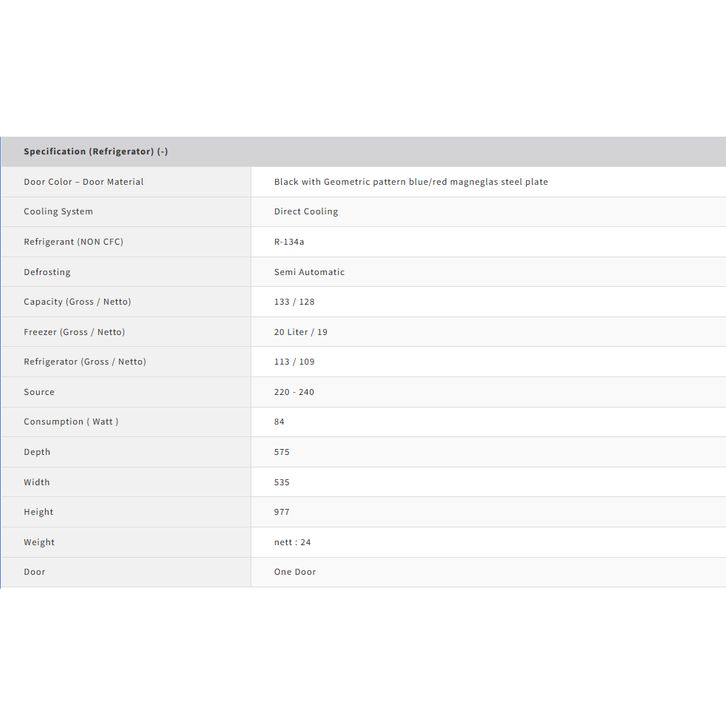
Task: Click the Freezer (Gross / Netto) label
Action: click(x=74, y=332)
